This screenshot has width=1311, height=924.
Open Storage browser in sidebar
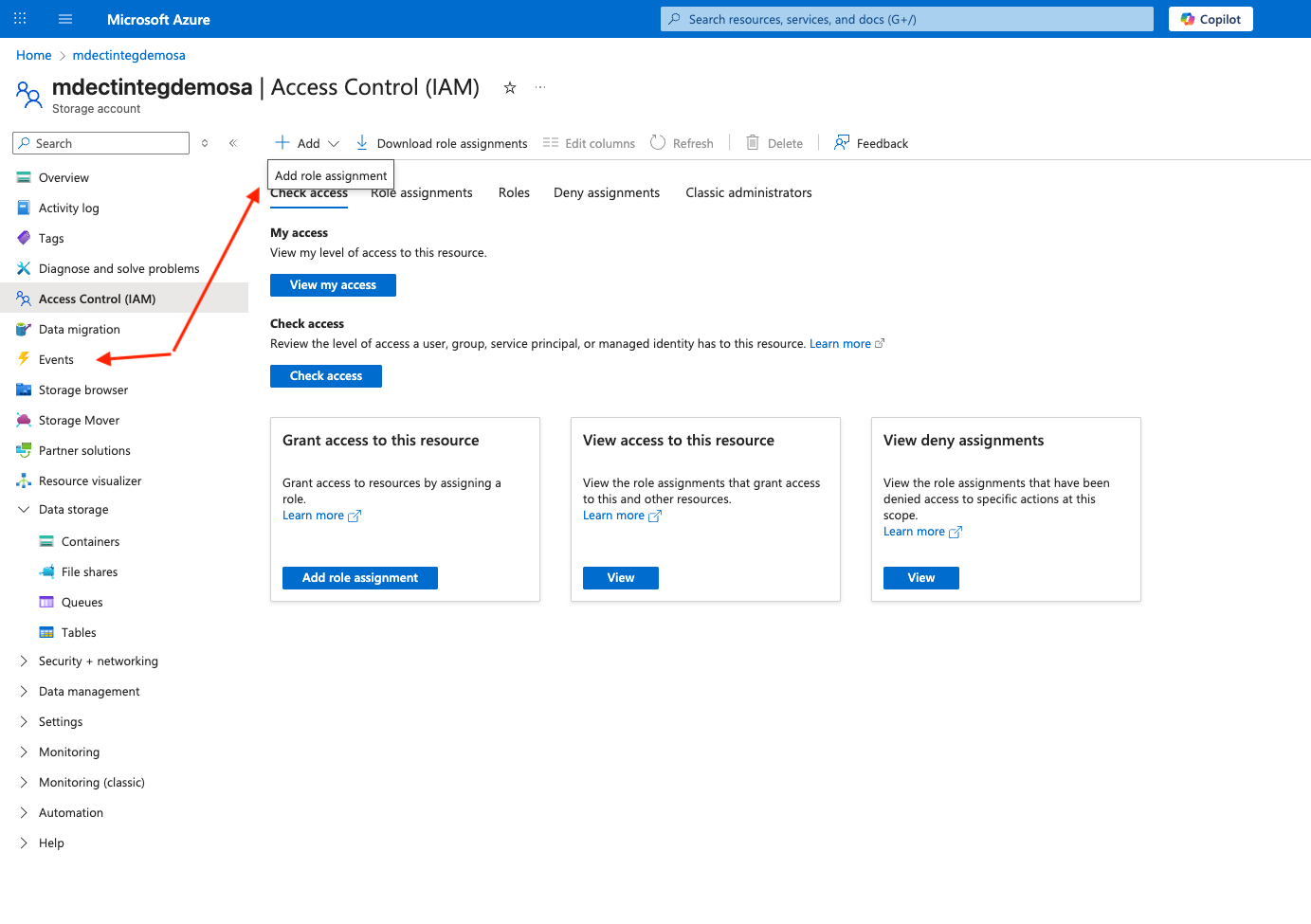coord(82,390)
